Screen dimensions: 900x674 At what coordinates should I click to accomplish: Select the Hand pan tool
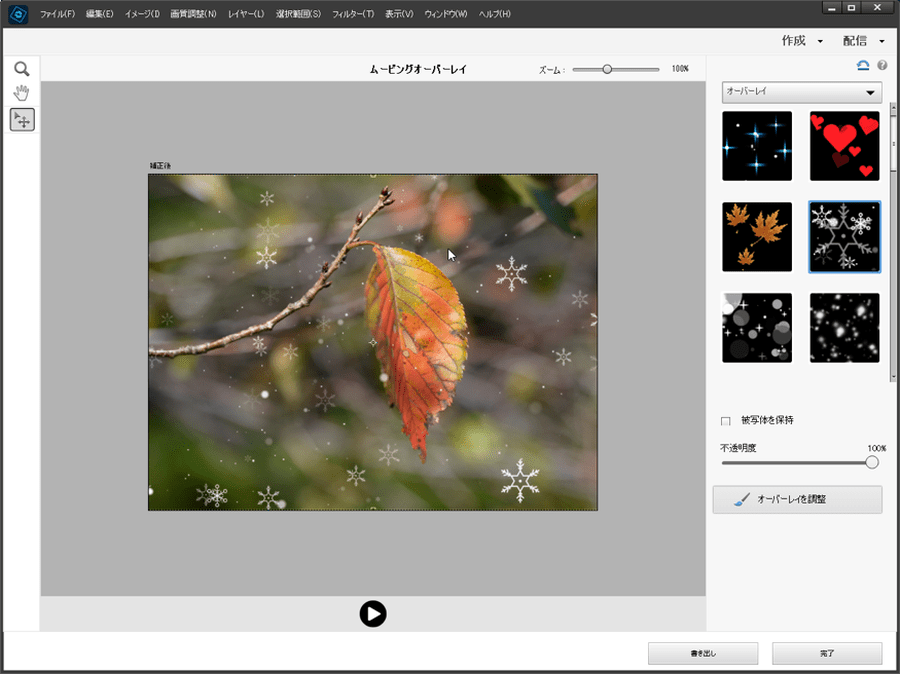(21, 94)
